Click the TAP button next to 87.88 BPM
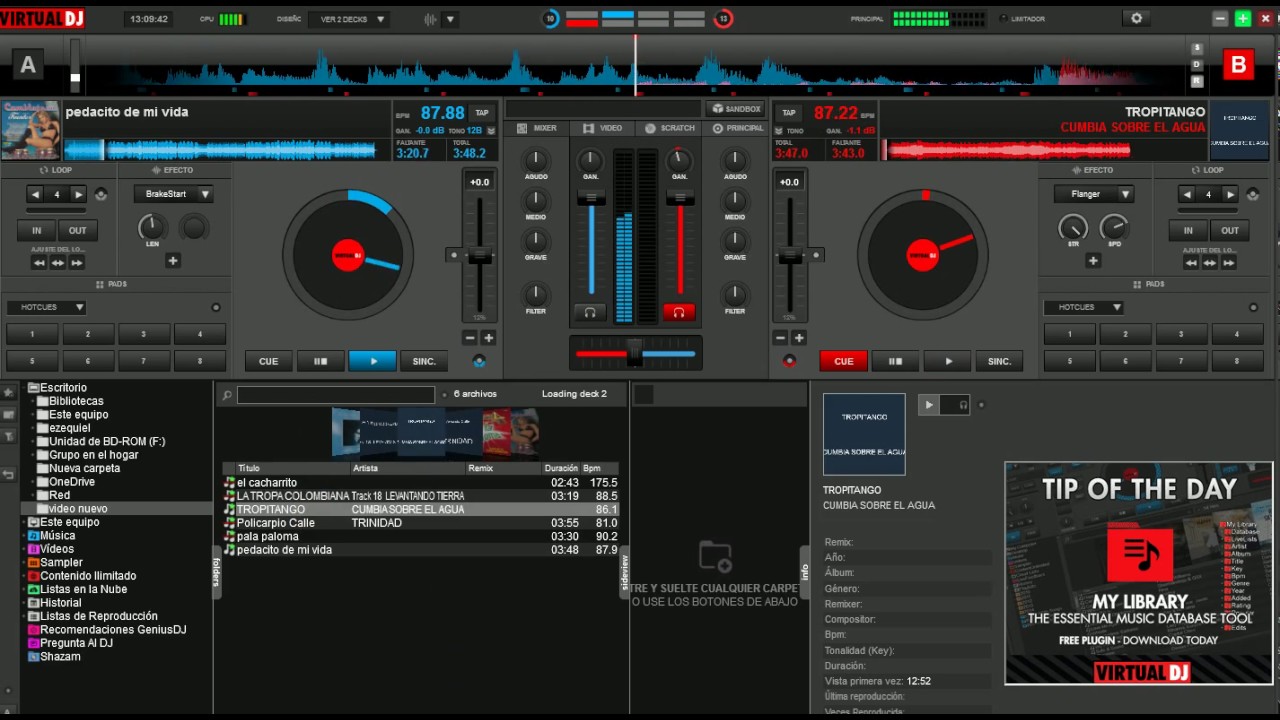This screenshot has height=720, width=1280. (x=483, y=113)
